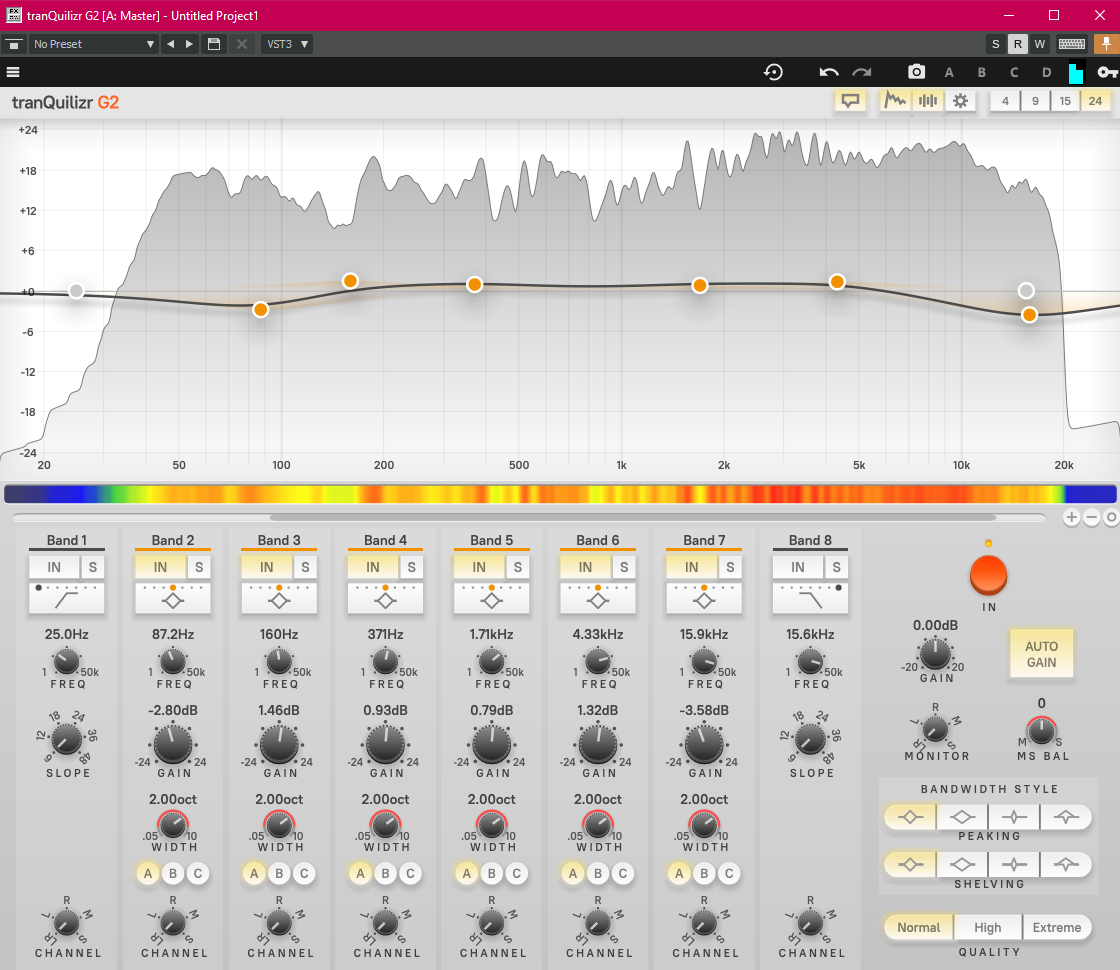Go to the previous preset
This screenshot has width=1120, height=970.
tap(170, 44)
